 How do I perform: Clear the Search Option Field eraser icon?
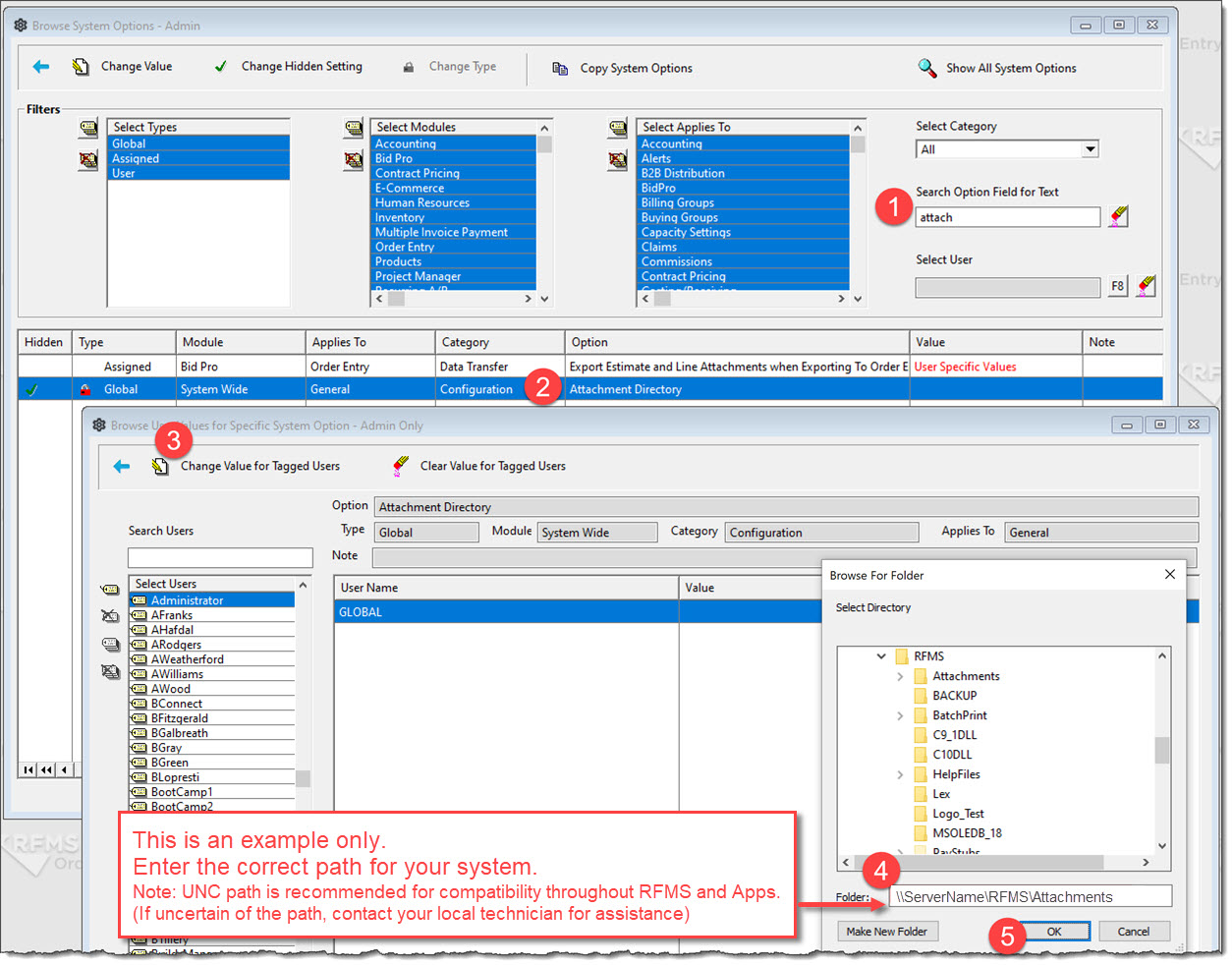[1118, 217]
